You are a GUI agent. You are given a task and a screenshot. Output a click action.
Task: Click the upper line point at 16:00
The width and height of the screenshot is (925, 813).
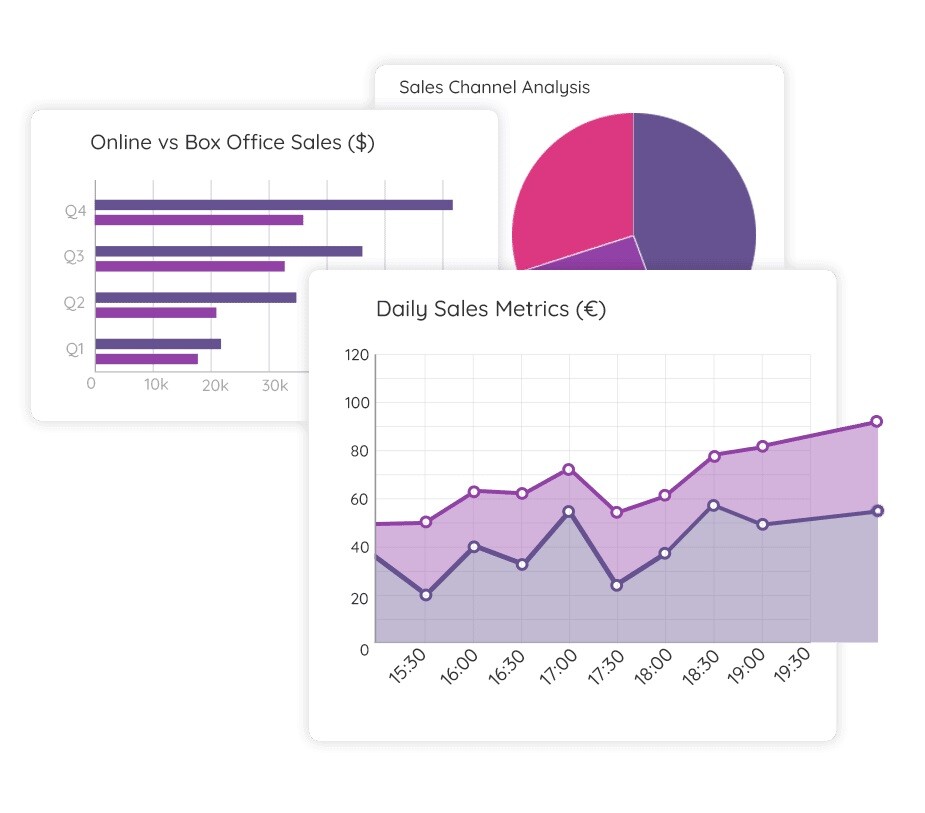[474, 491]
